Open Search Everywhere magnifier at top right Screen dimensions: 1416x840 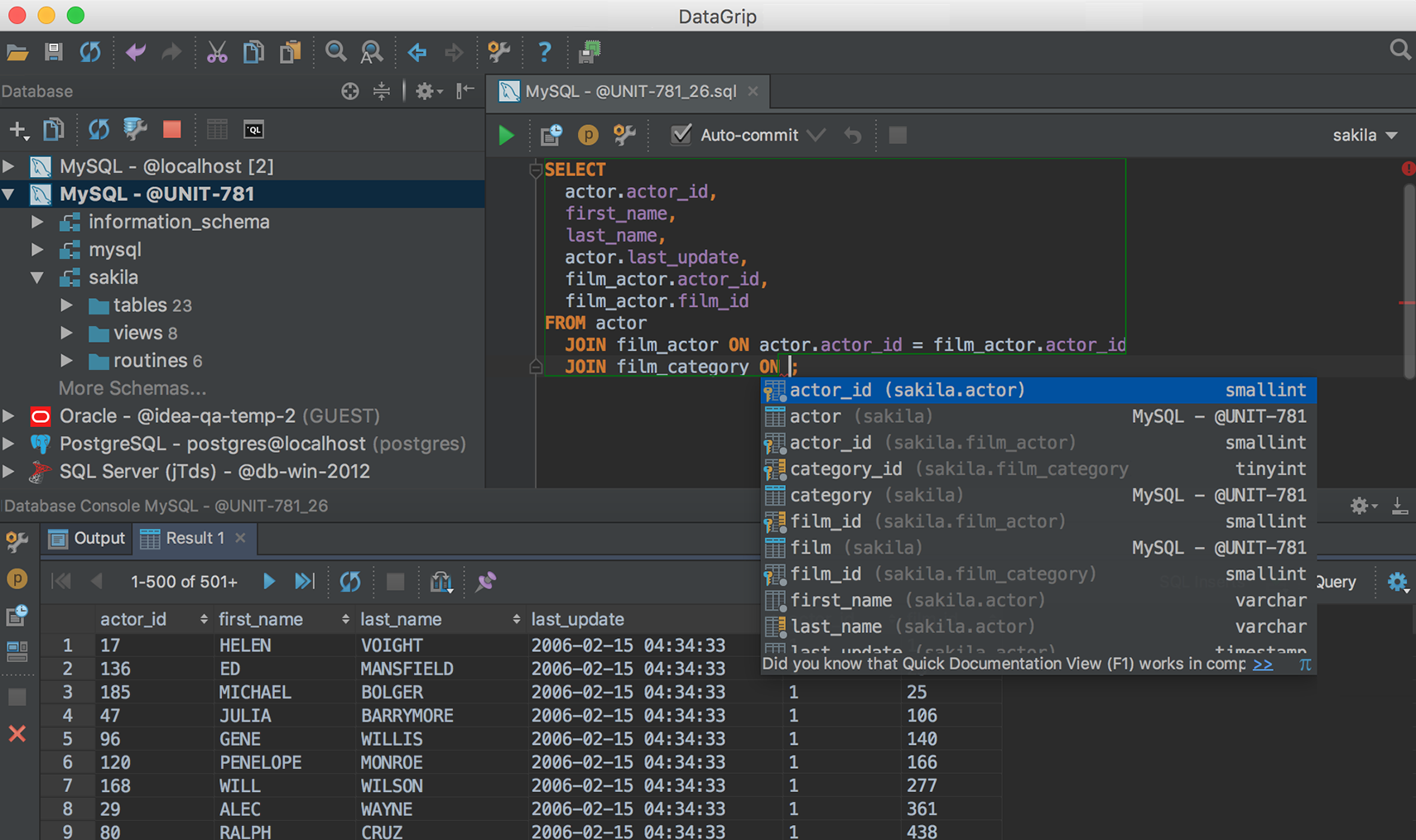1399,50
